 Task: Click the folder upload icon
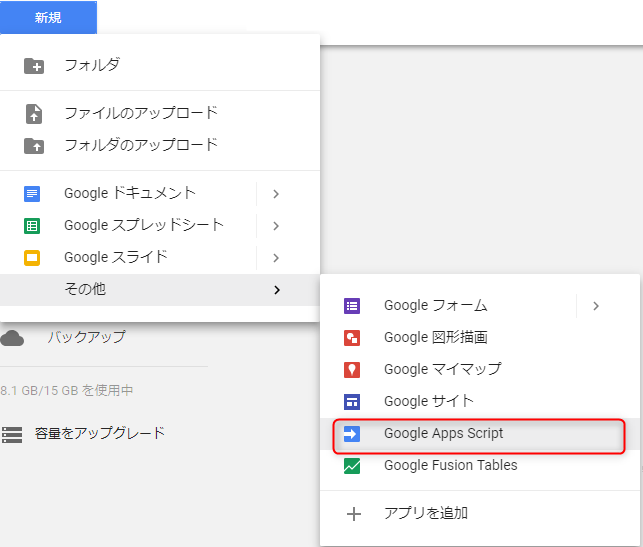point(34,146)
